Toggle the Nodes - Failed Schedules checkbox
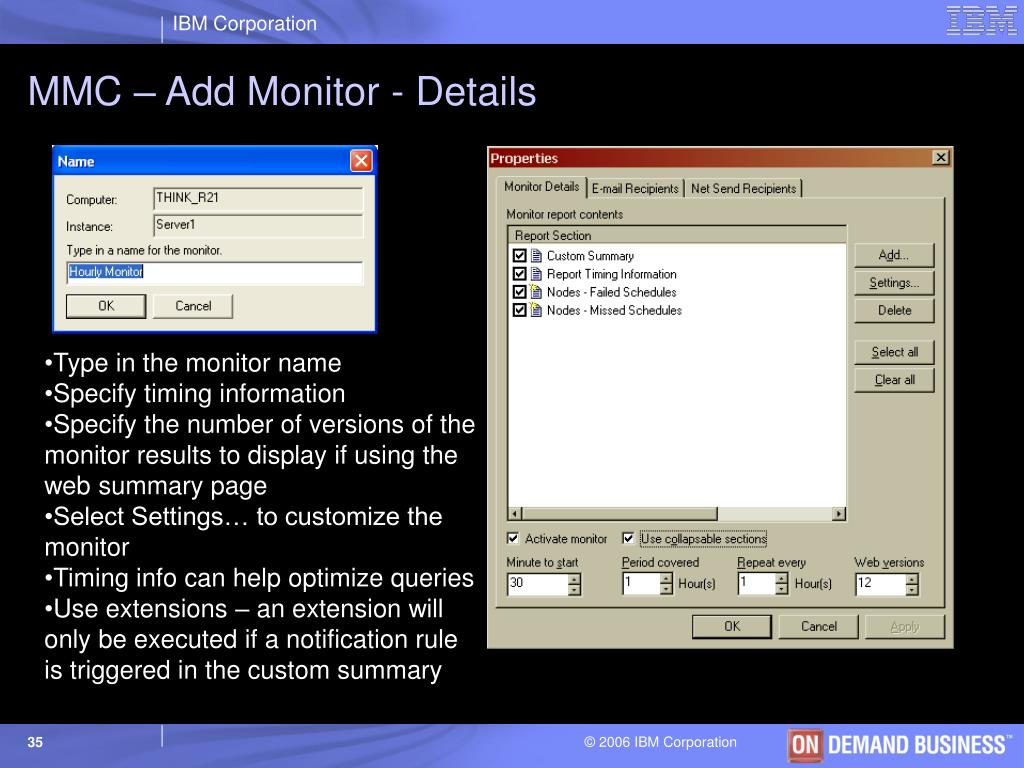Screen dimensions: 1024x768 click(520, 292)
